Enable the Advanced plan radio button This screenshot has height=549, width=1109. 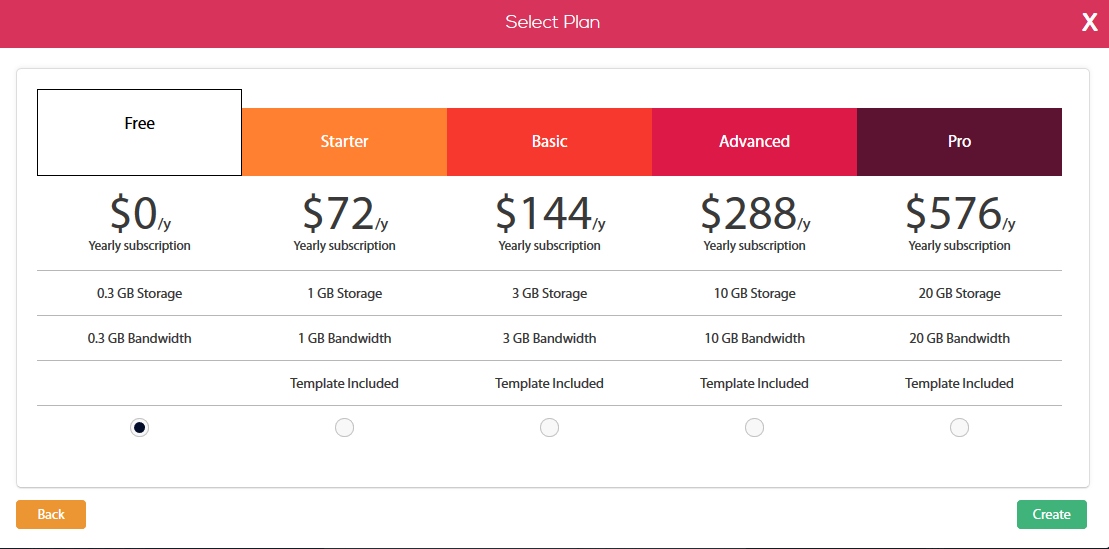[x=754, y=428]
